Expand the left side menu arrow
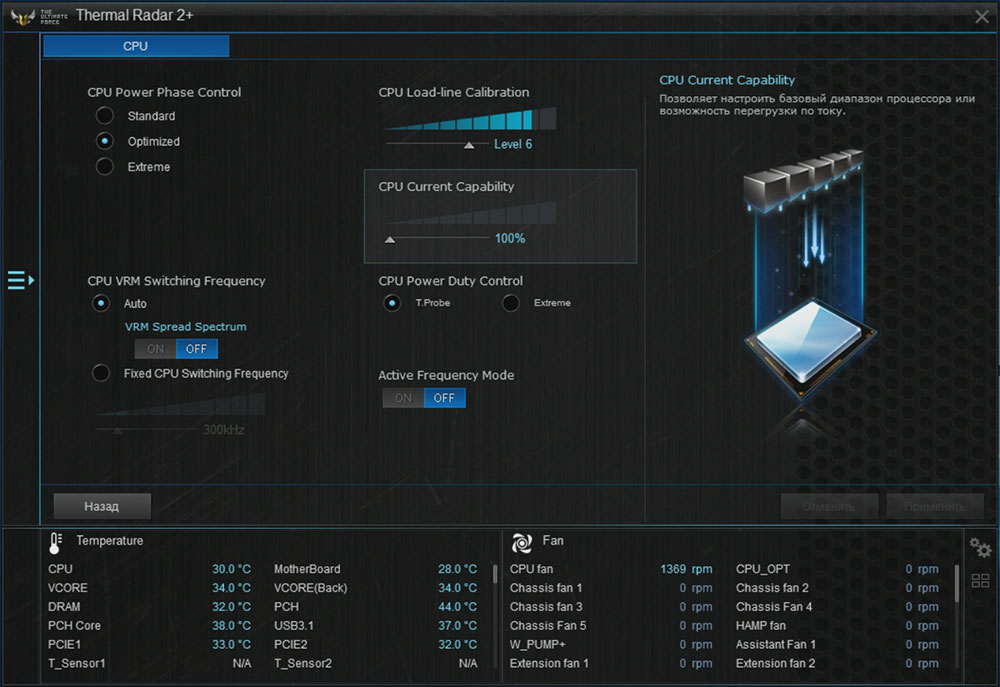The image size is (1000, 687). coord(20,280)
